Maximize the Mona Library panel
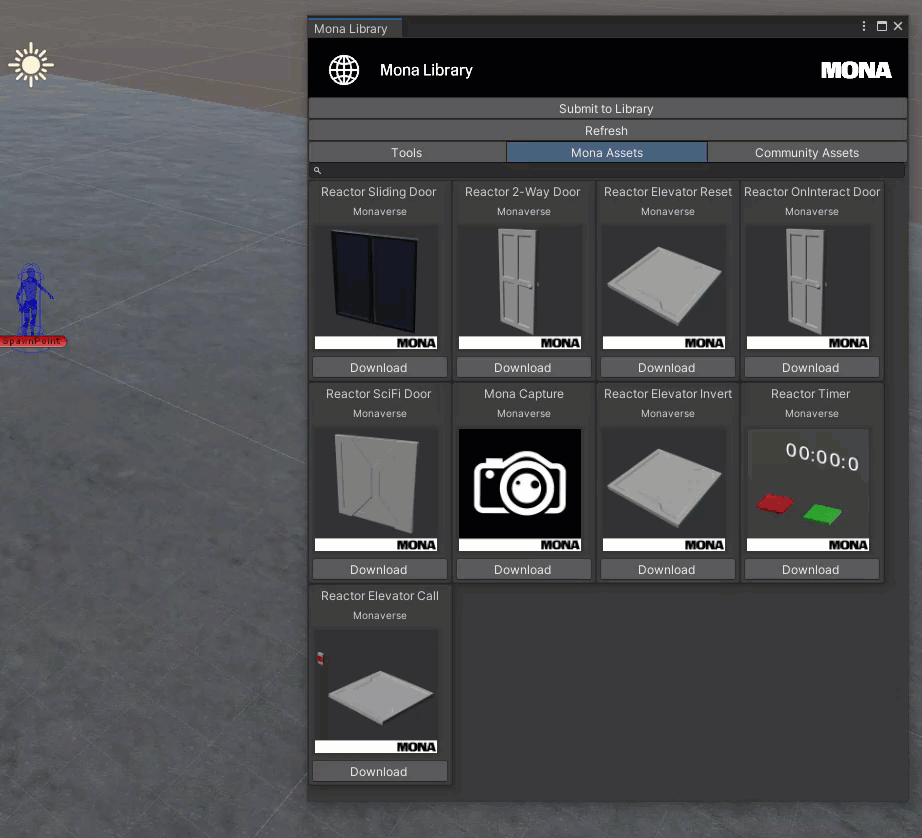The height and width of the screenshot is (838, 922). (x=882, y=27)
